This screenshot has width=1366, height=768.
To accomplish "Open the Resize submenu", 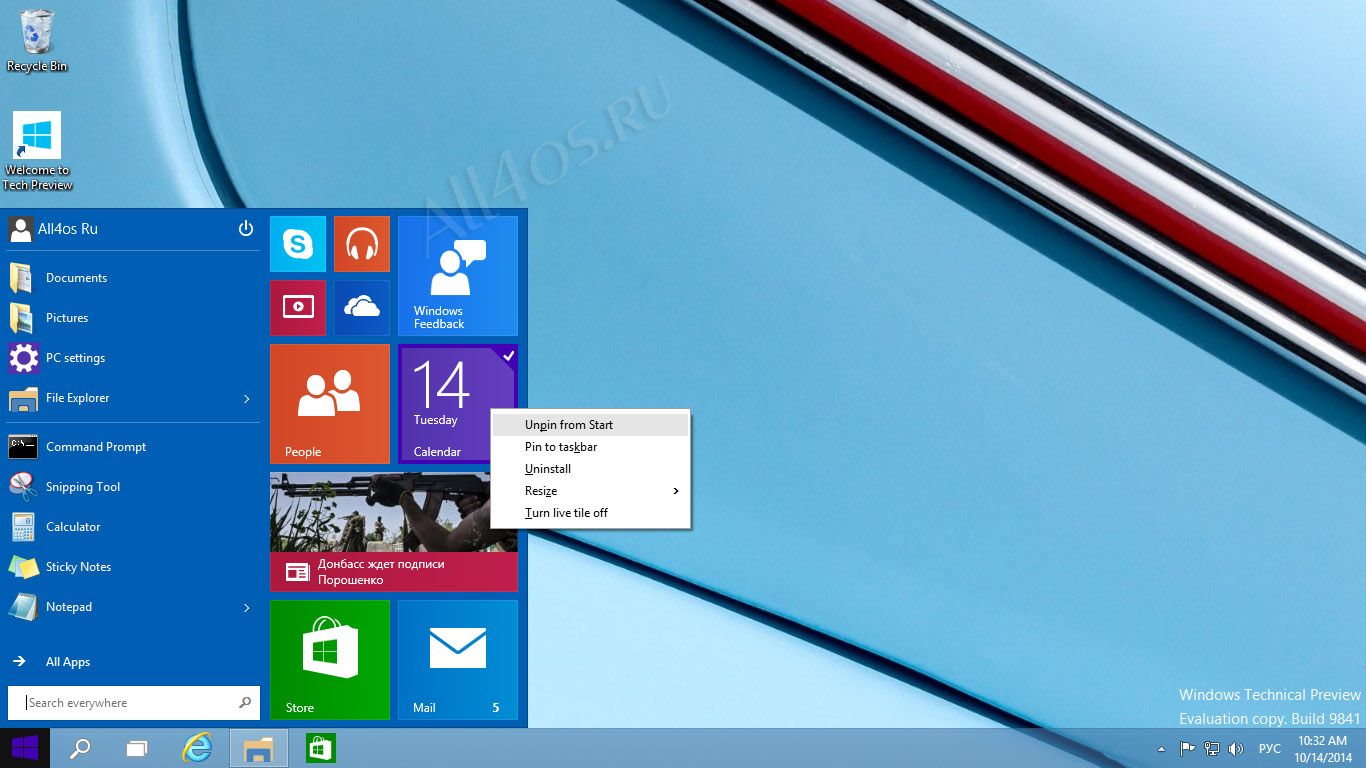I will point(591,491).
